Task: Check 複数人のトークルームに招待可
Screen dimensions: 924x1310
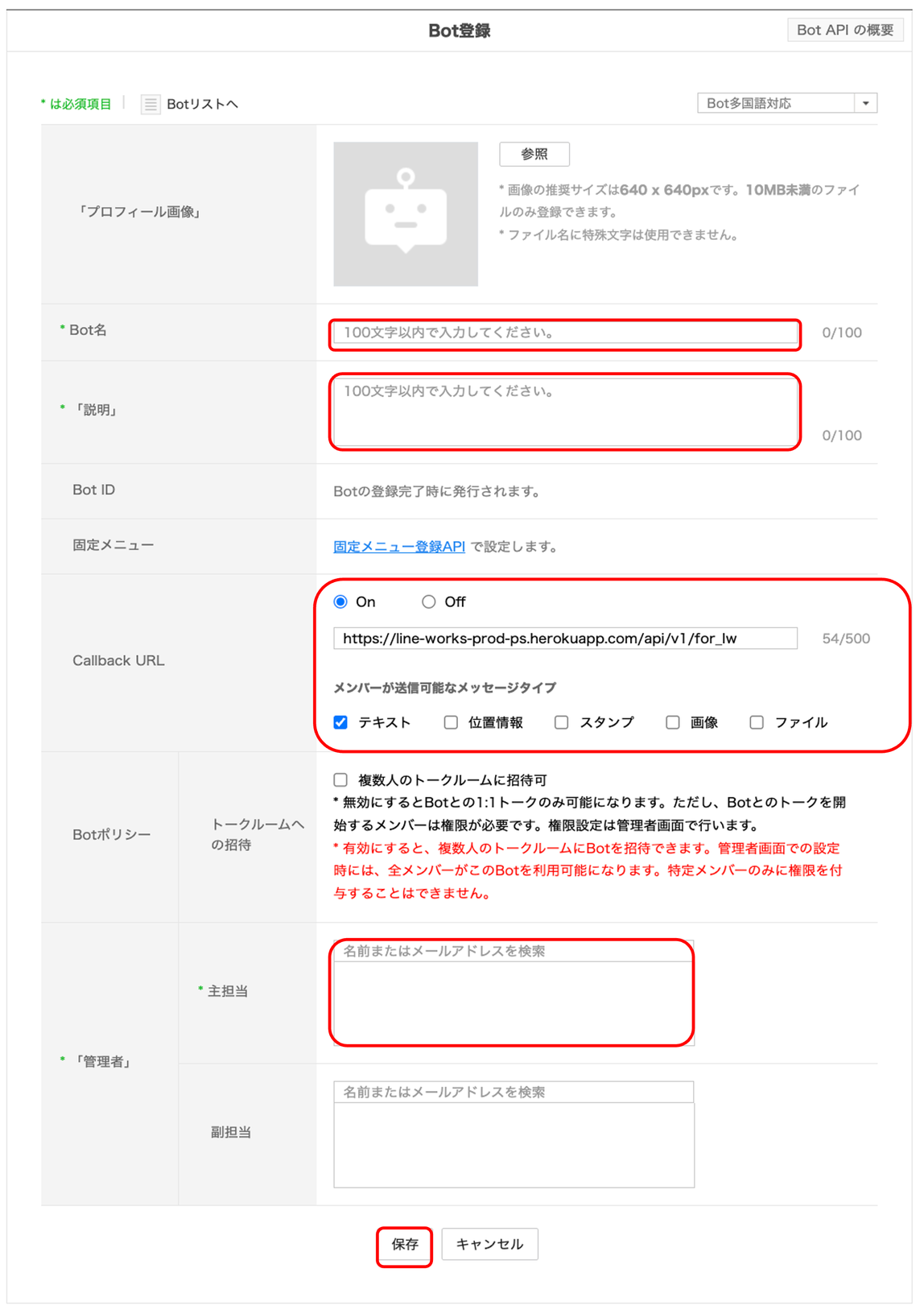Action: pos(341,780)
